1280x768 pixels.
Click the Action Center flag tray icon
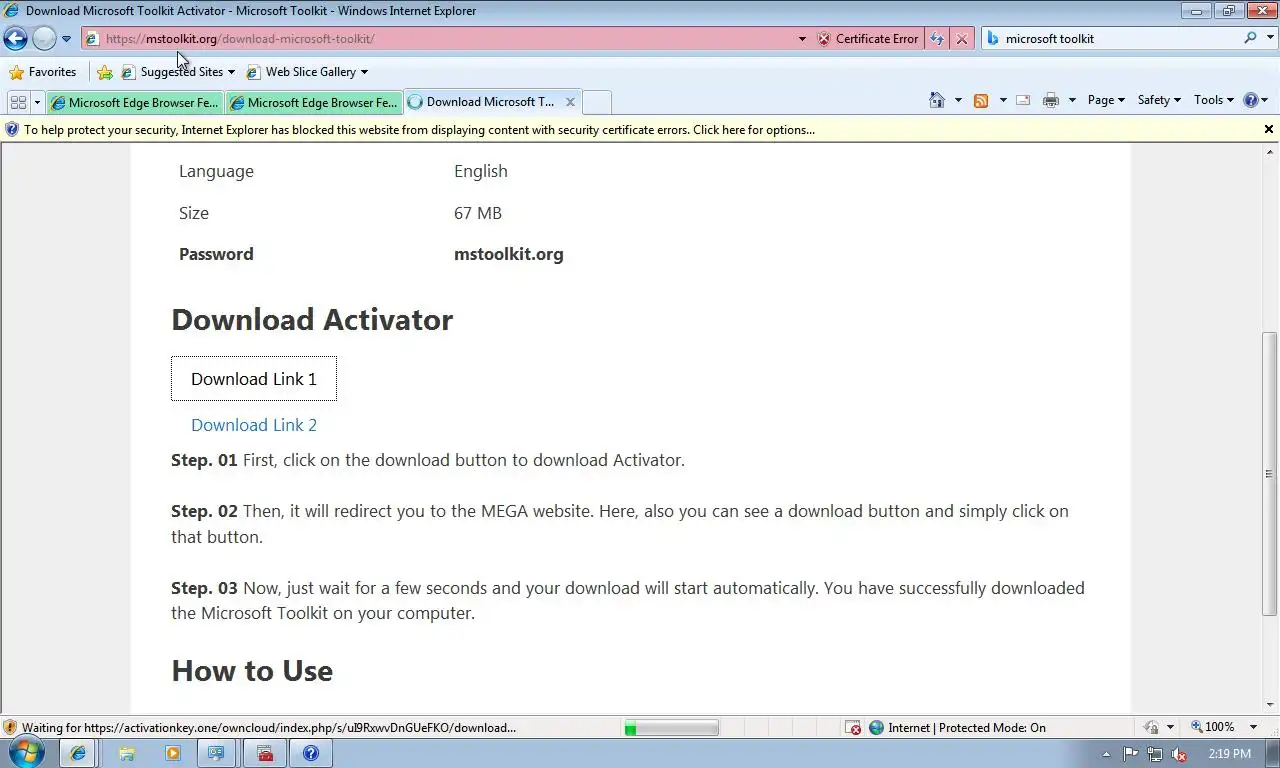[1131, 754]
